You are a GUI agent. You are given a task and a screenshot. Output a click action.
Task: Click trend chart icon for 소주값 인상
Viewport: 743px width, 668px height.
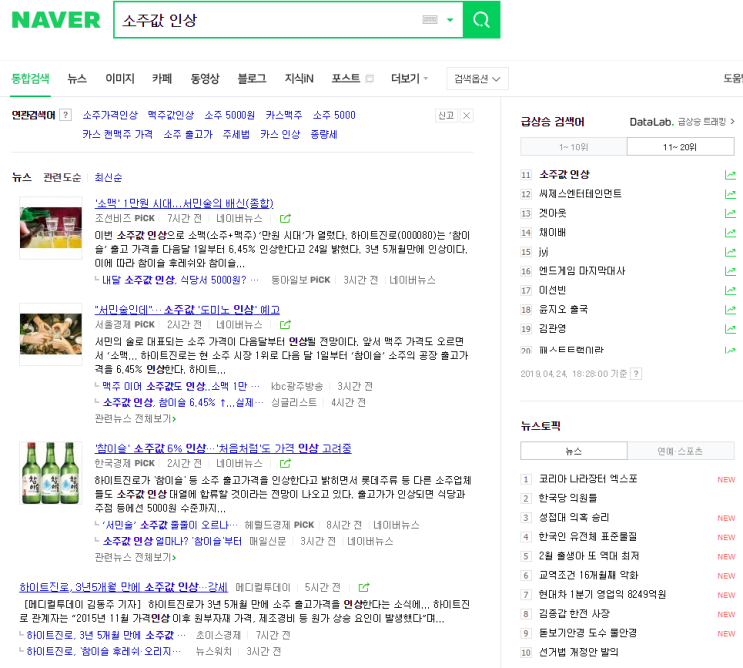[x=730, y=175]
